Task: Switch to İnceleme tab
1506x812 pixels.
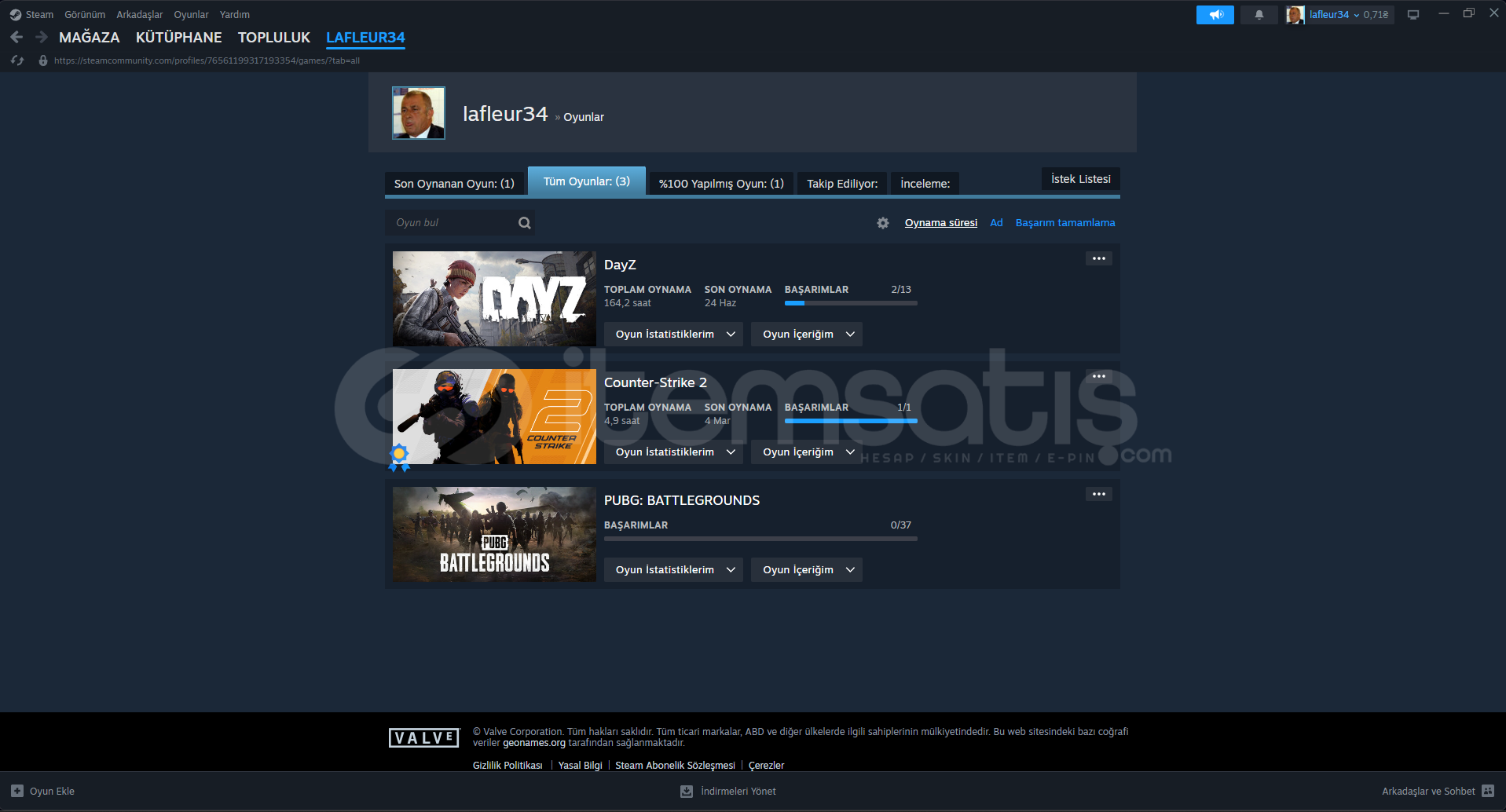Action: click(x=925, y=183)
